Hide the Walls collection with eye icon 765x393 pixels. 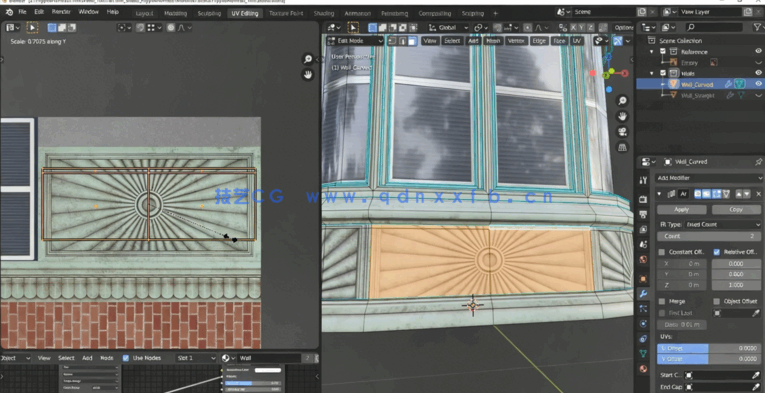point(758,73)
